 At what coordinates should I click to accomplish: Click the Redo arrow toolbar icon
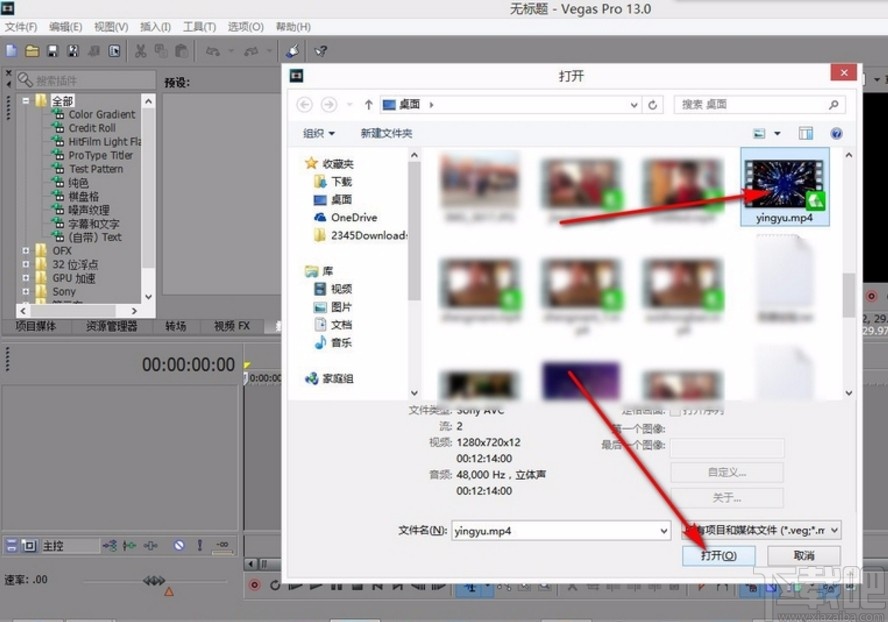click(251, 52)
